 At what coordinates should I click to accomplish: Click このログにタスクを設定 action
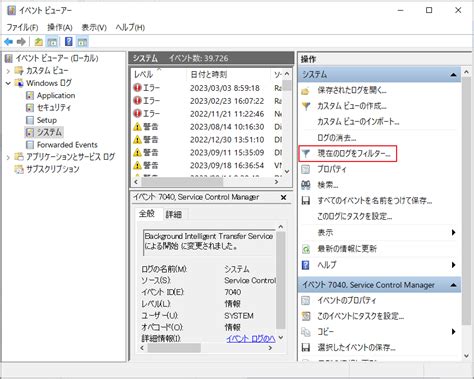(355, 217)
